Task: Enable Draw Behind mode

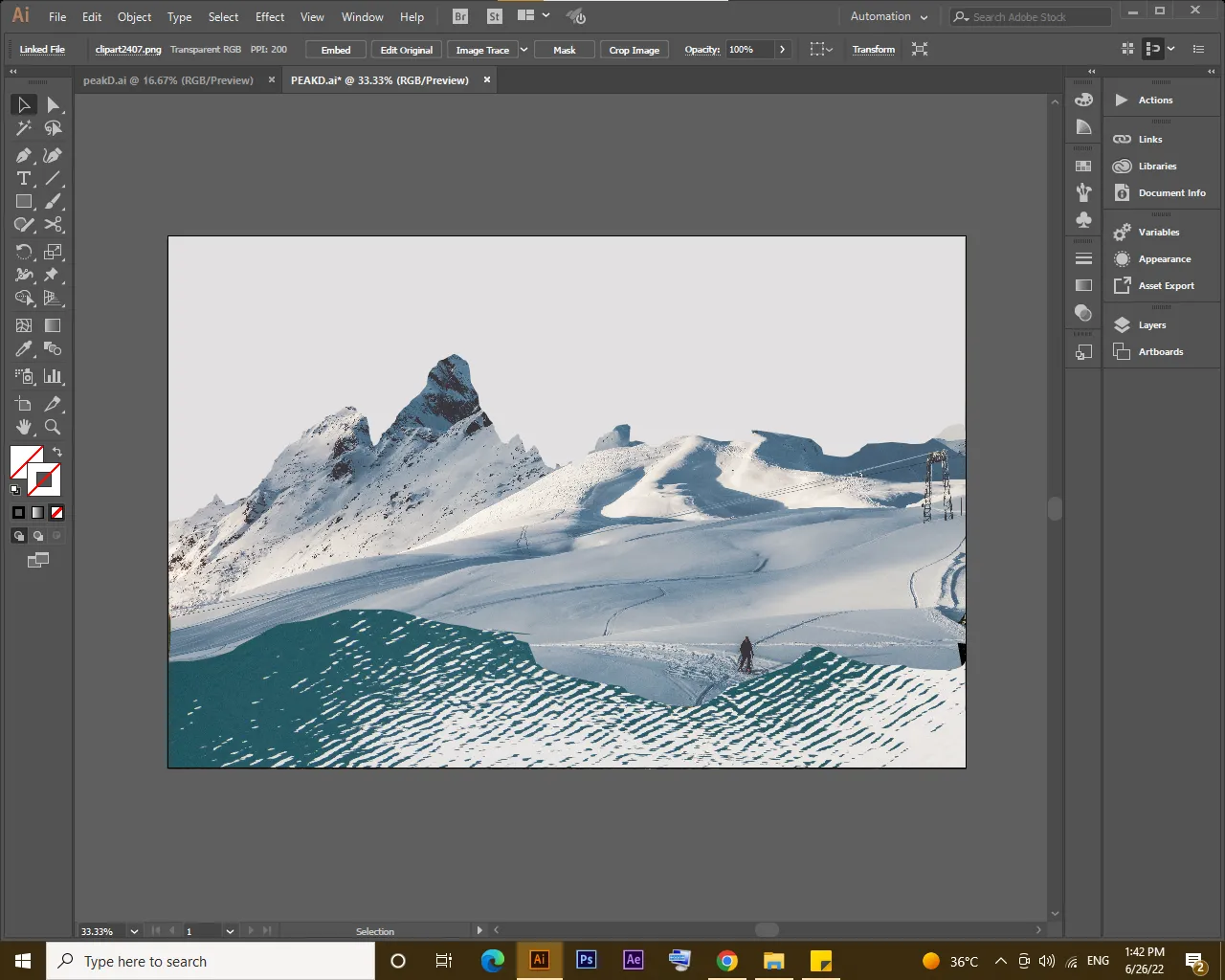Action: point(37,536)
